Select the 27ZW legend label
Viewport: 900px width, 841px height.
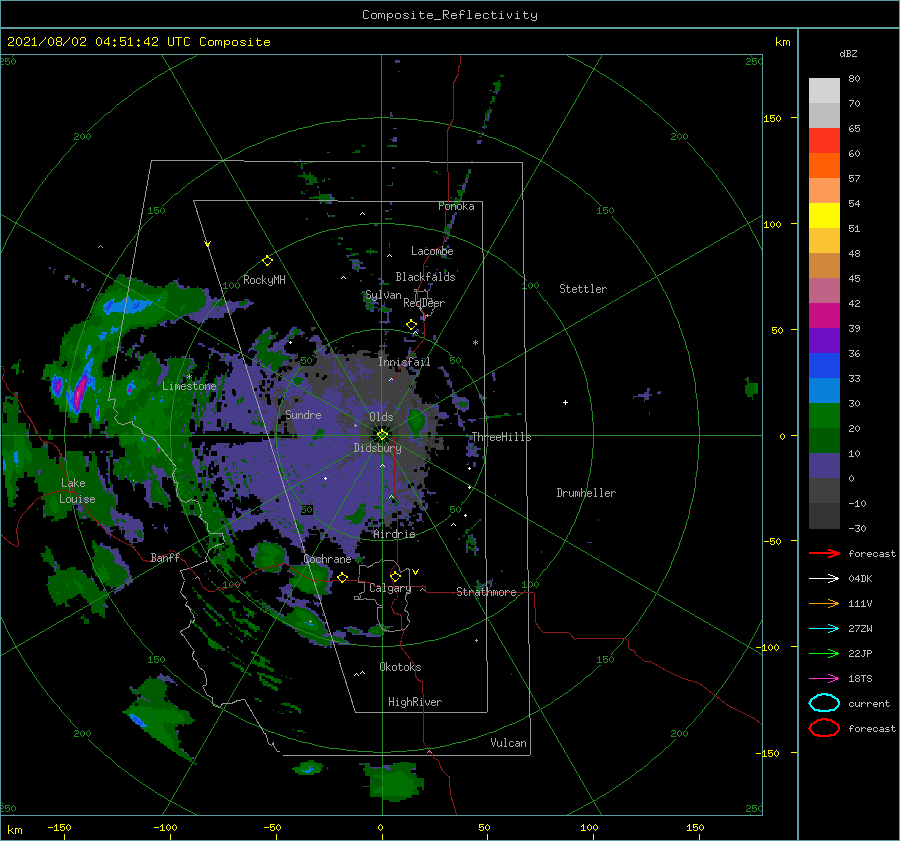click(x=860, y=629)
